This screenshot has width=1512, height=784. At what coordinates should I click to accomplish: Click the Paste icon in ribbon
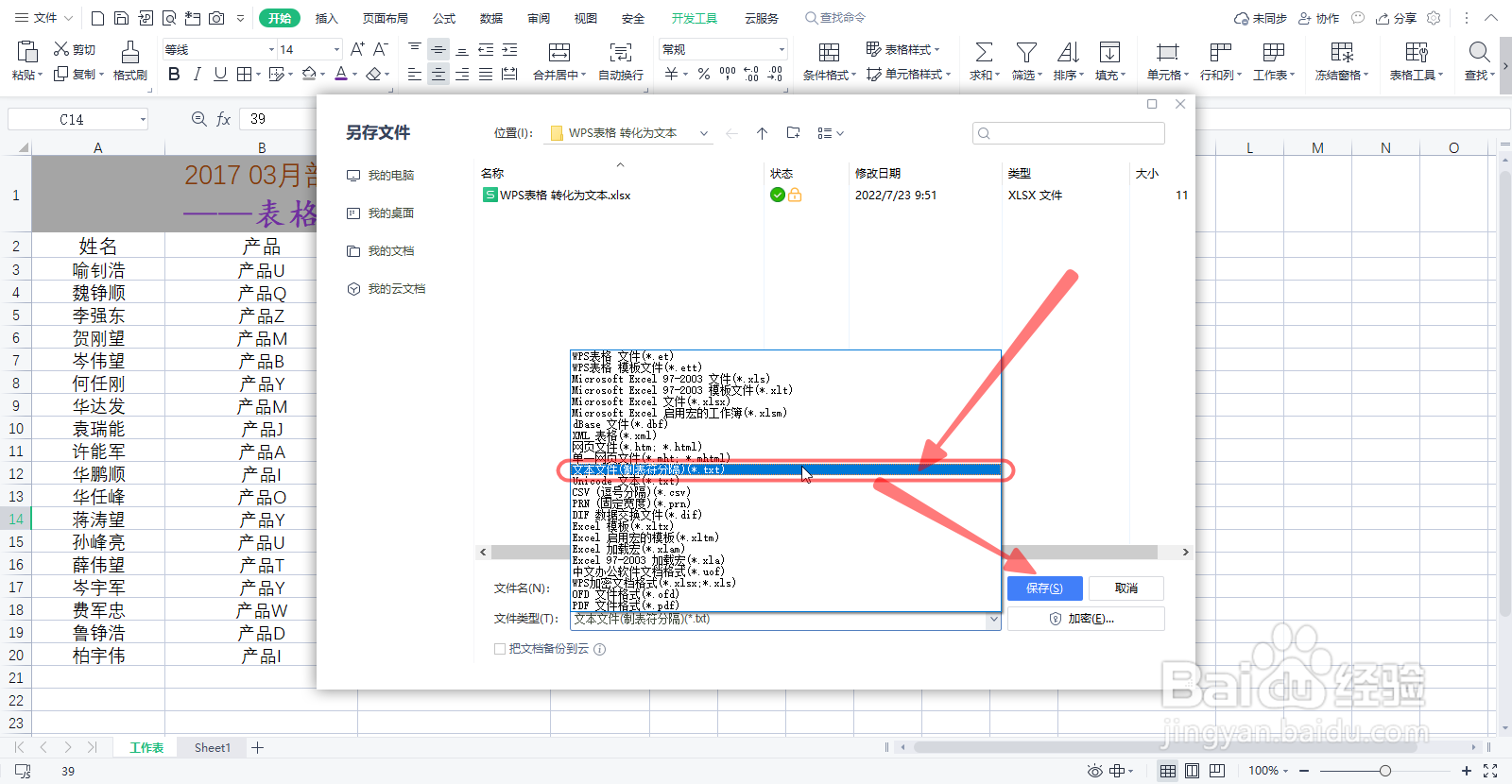pyautogui.click(x=26, y=52)
